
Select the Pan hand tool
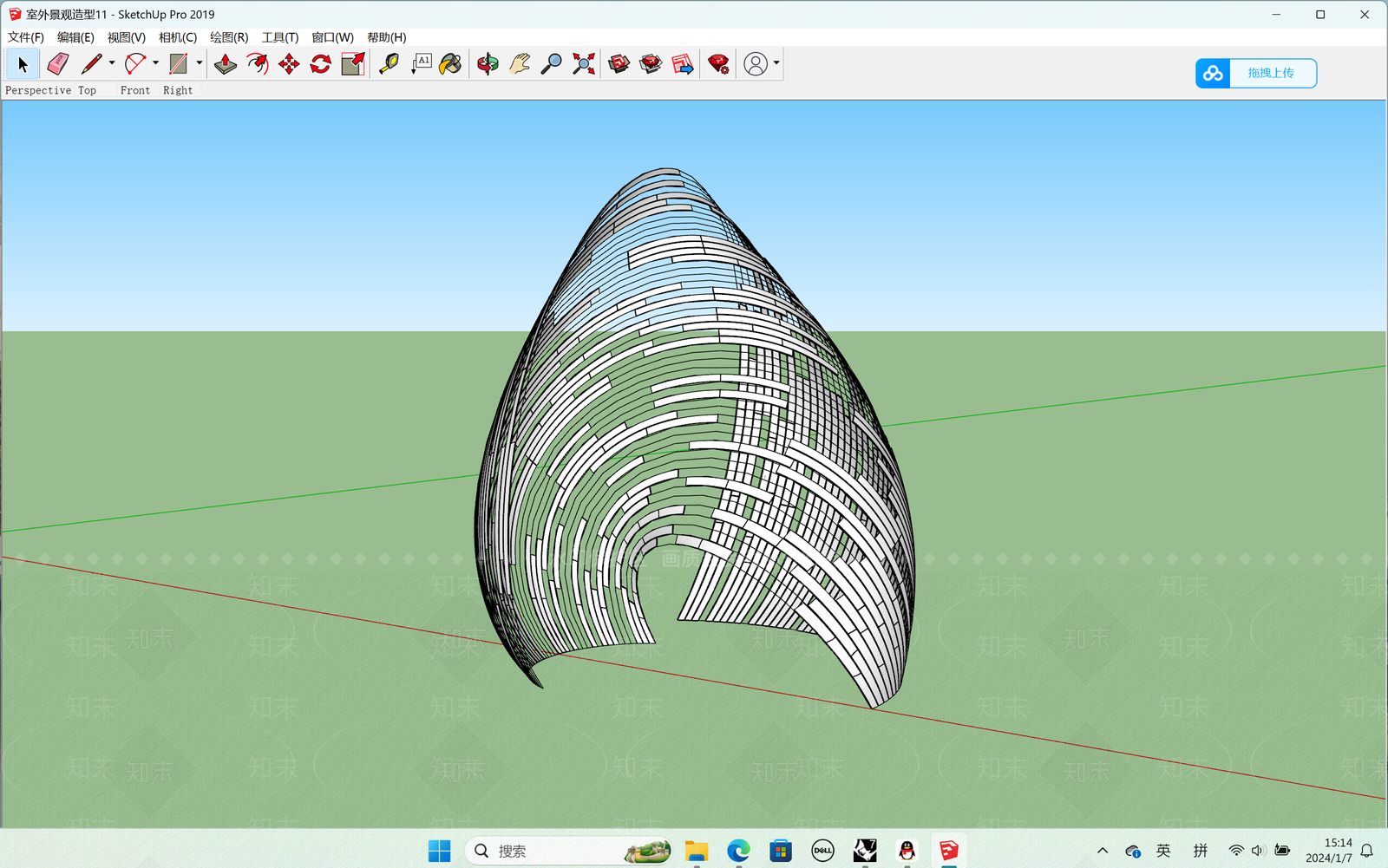[x=520, y=64]
